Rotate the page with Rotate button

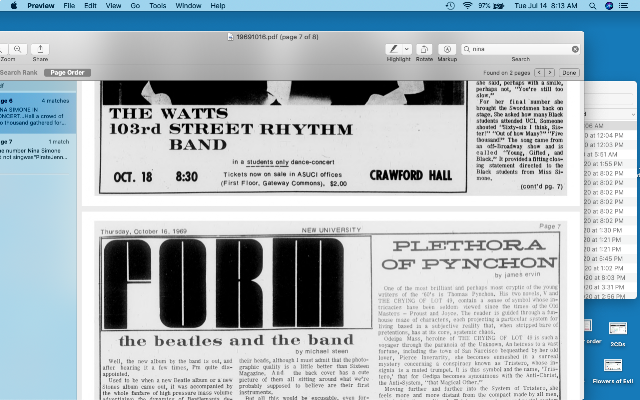coord(424,49)
